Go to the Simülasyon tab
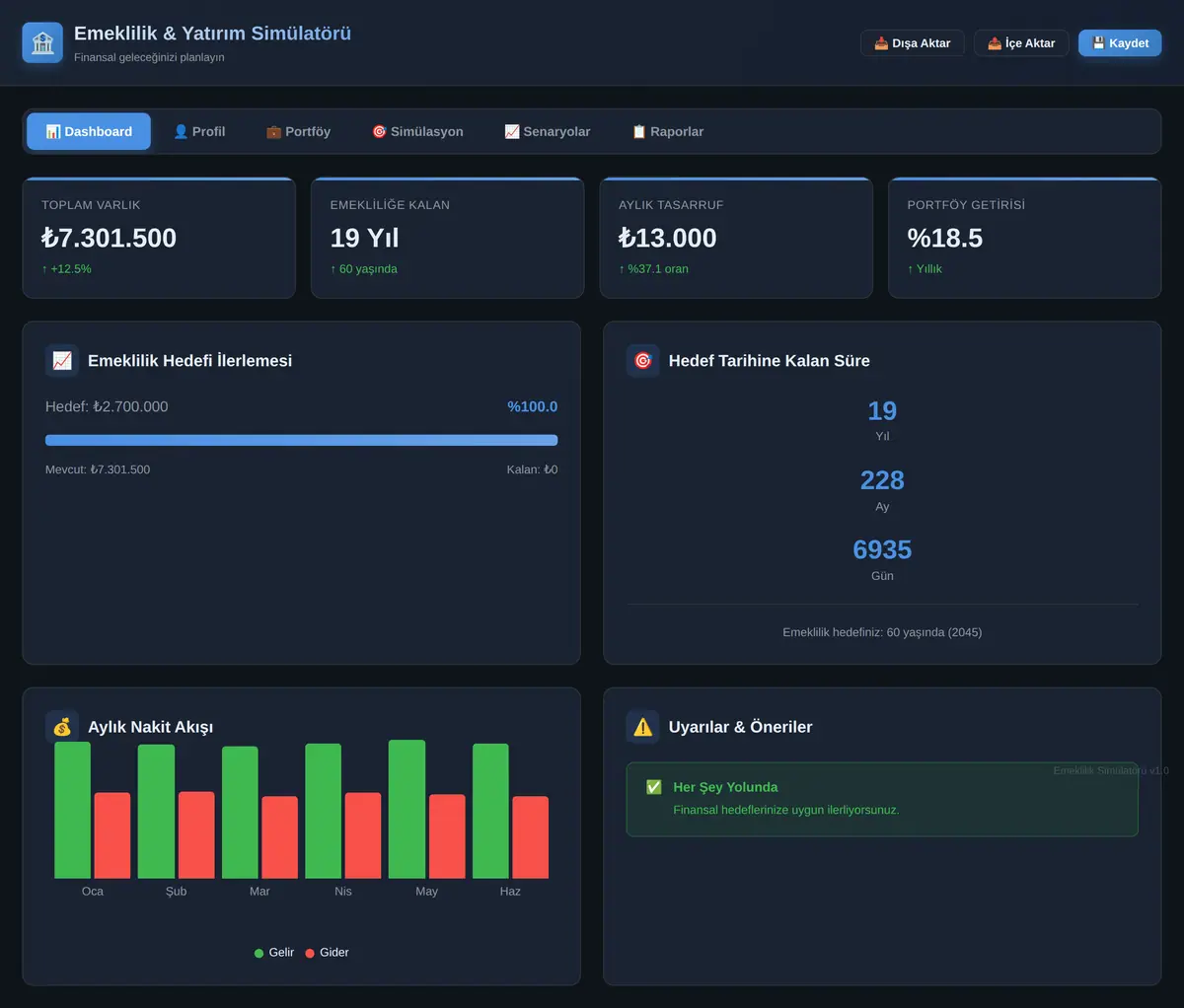Image resolution: width=1184 pixels, height=1008 pixels. pyautogui.click(x=417, y=131)
